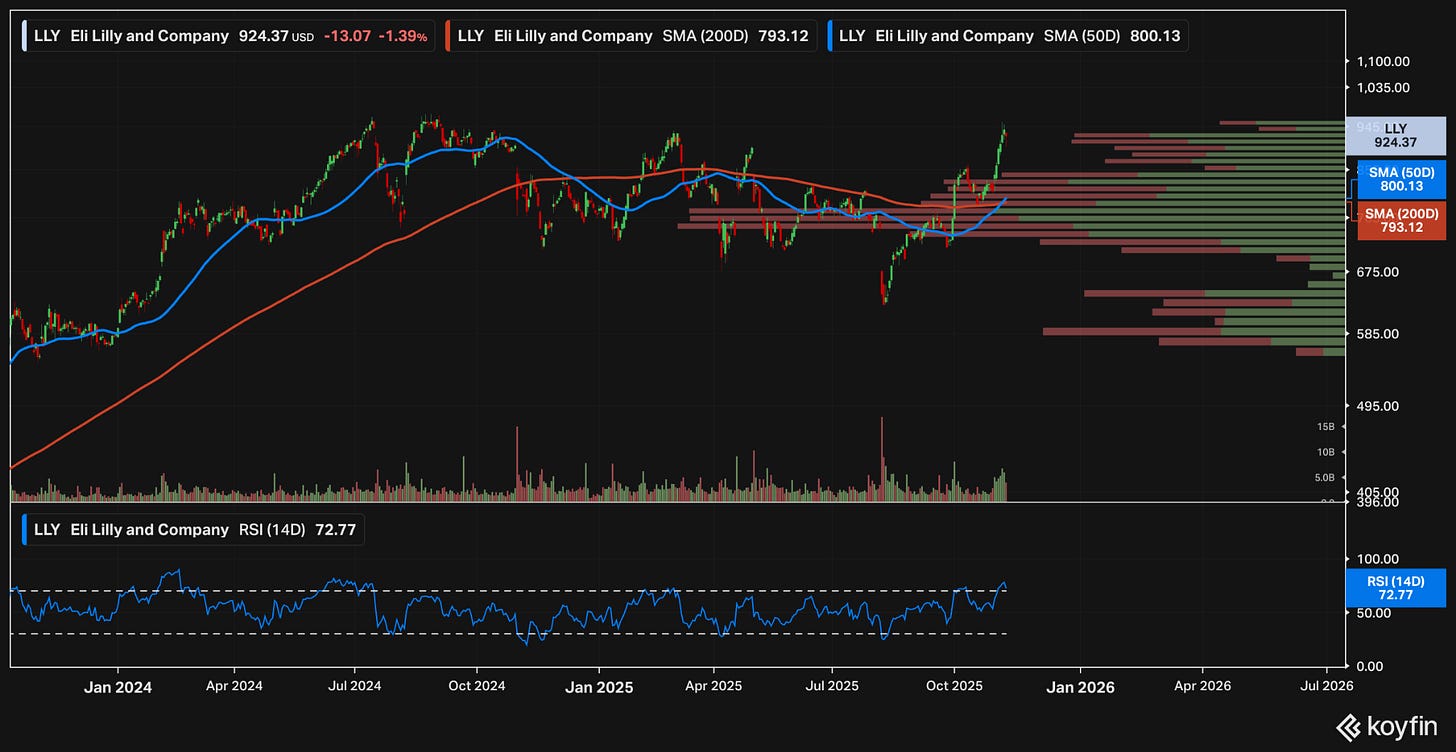Click the SMA (50D) 800.13 axis tag
Screen dimensions: 1456x752
coord(1401,179)
